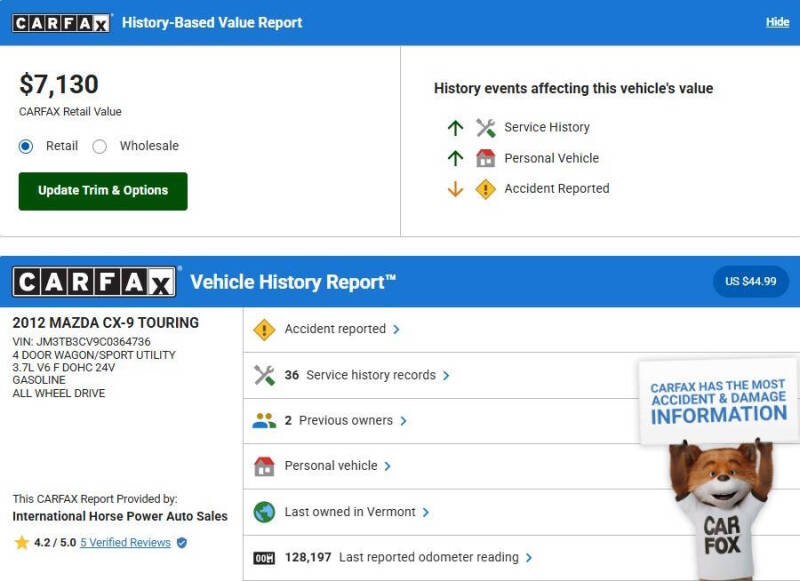800x581 pixels.
Task: Expand the 2 Previous owners chevron
Action: point(403,421)
